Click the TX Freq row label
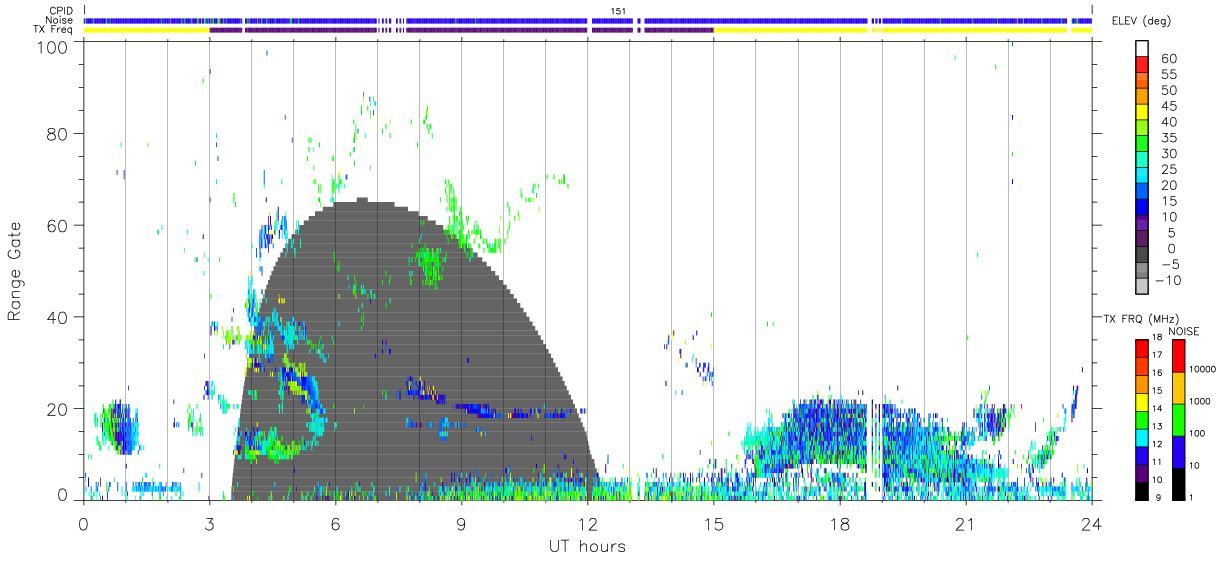 click(55, 30)
